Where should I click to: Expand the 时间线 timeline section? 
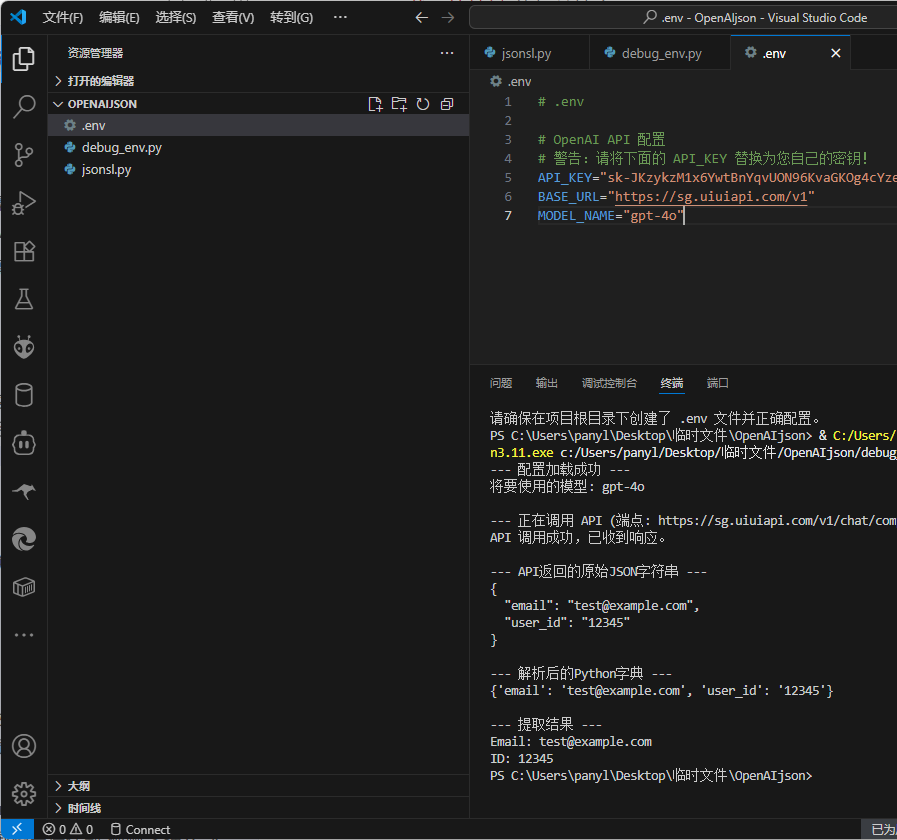[x=84, y=808]
